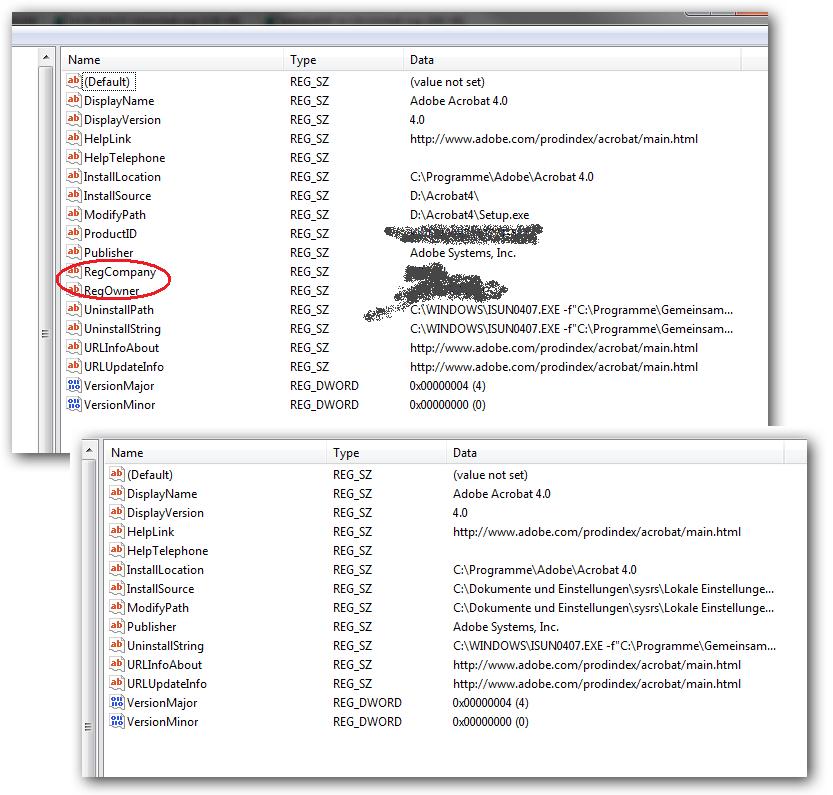The height and width of the screenshot is (795, 833).
Task: Click the string icon beside ProductID in upper list
Action: (73, 233)
